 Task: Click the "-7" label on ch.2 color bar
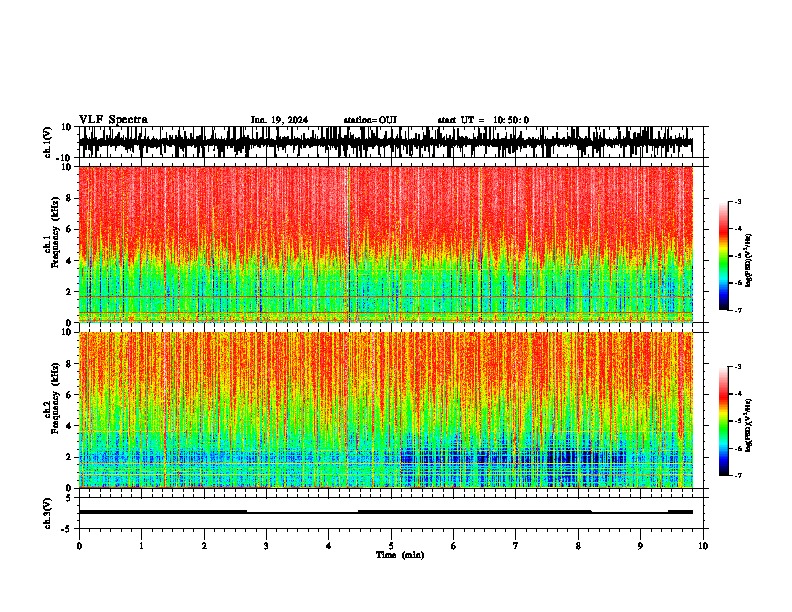pyautogui.click(x=737, y=476)
